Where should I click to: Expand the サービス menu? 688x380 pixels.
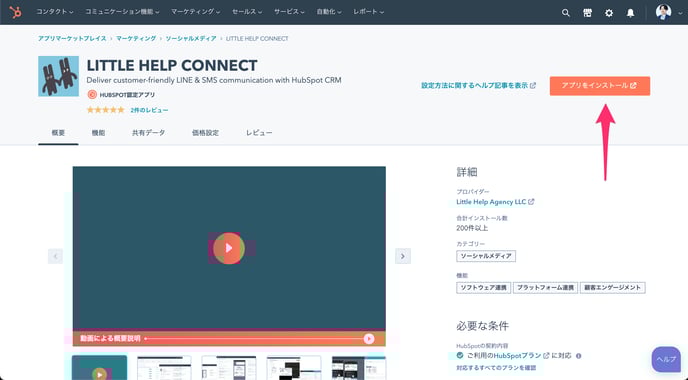coord(289,12)
